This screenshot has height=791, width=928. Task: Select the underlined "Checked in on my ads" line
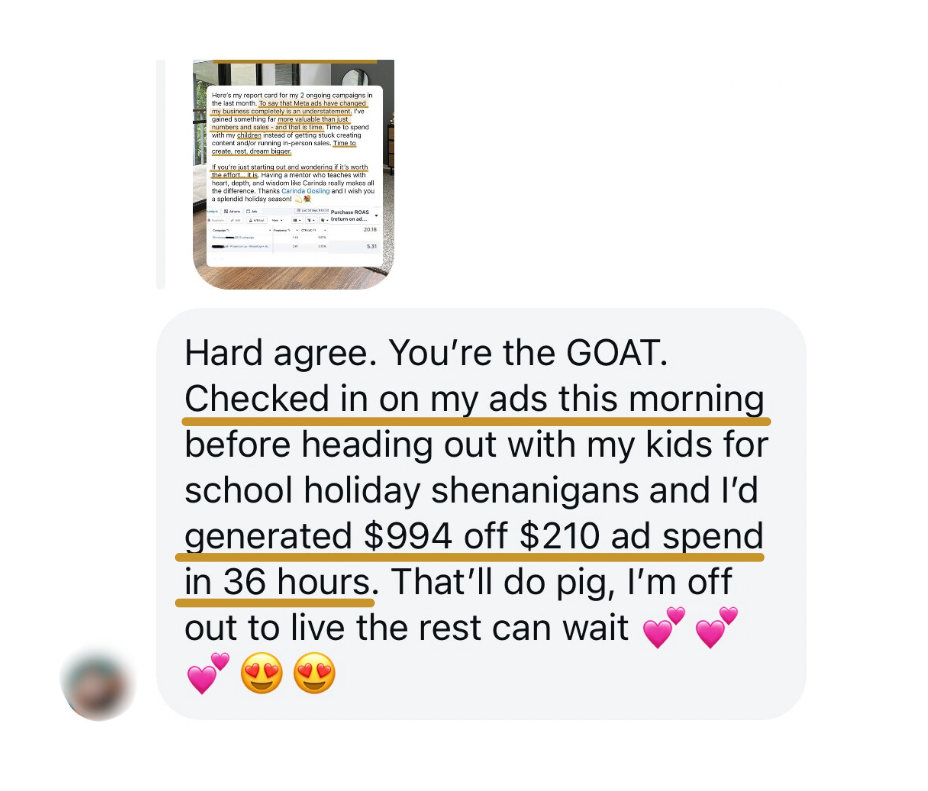pyautogui.click(x=475, y=399)
